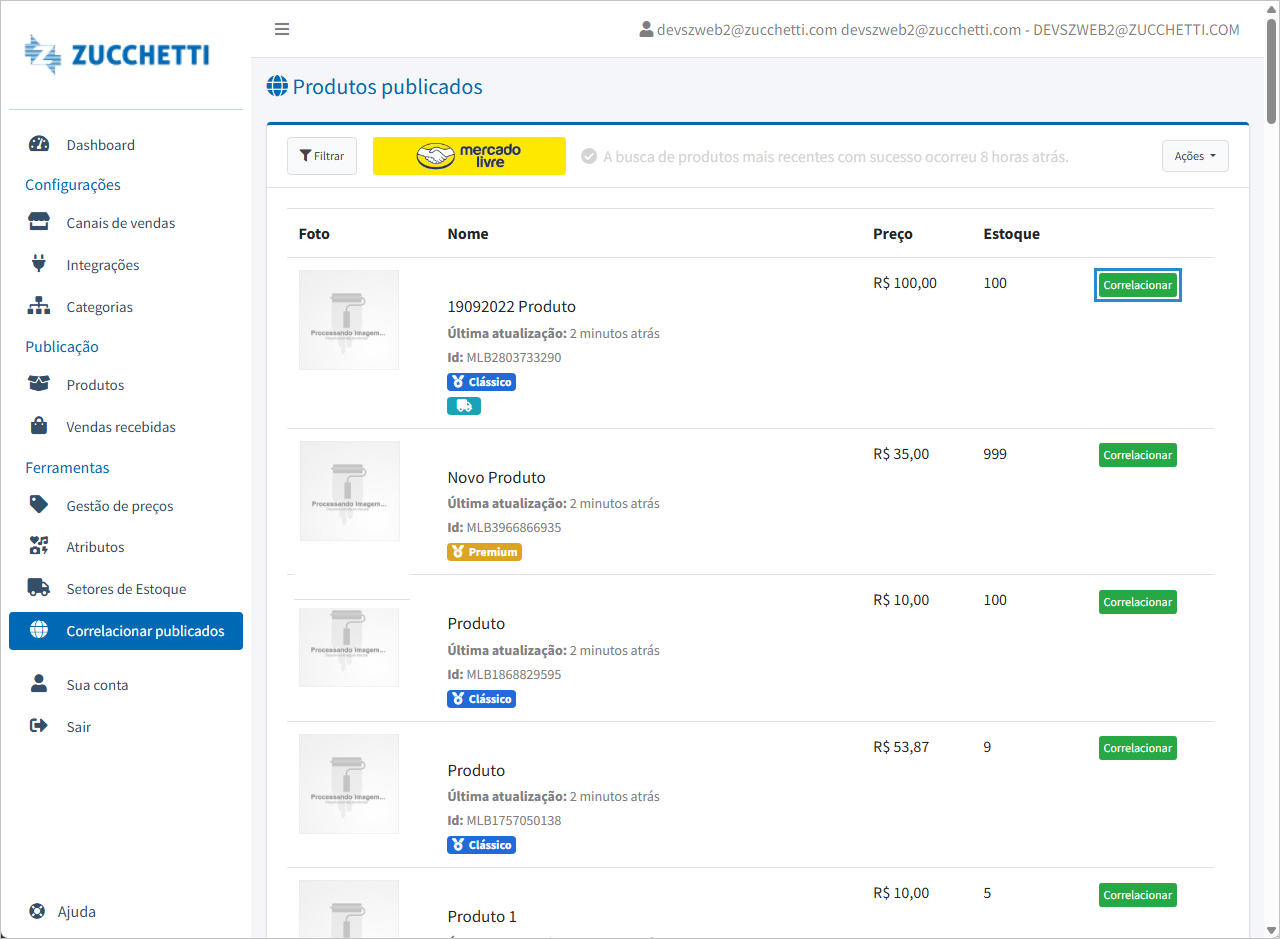The image size is (1280, 939).
Task: Go to Atributos in the sidebar
Action: coord(95,547)
